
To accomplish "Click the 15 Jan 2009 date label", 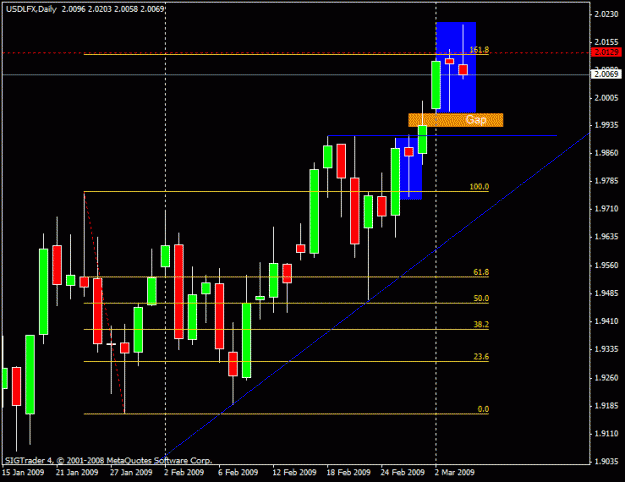I will click(22, 472).
